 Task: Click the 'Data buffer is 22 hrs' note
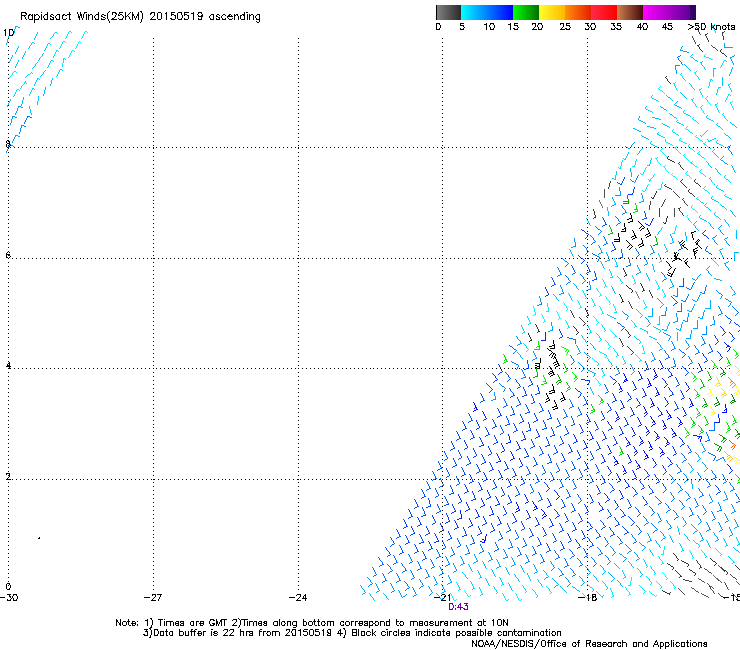click(x=204, y=633)
